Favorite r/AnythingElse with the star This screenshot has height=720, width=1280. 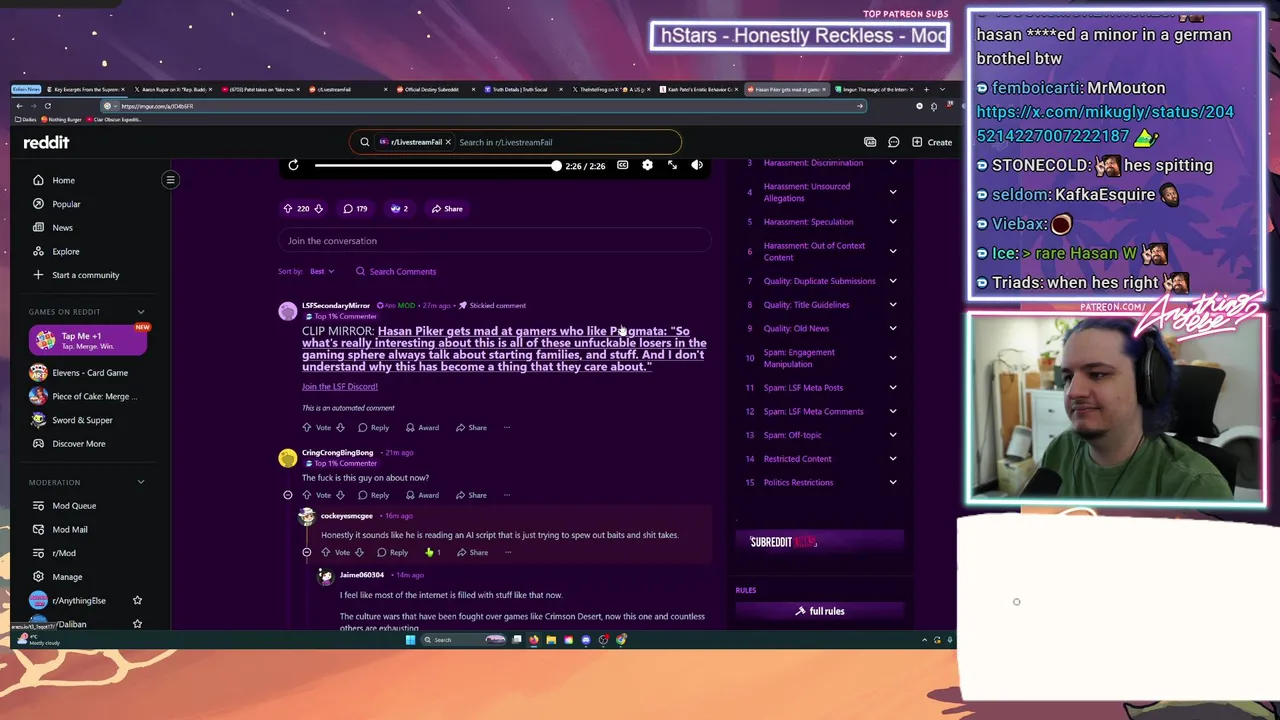click(137, 600)
